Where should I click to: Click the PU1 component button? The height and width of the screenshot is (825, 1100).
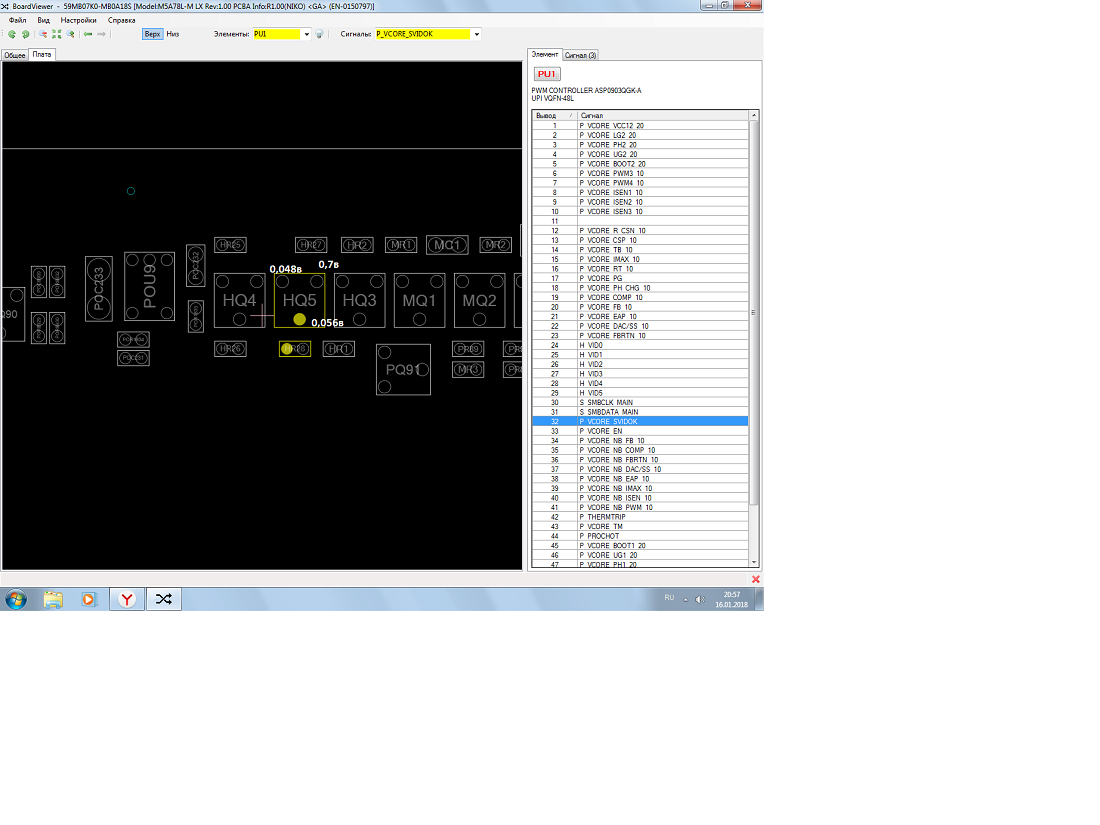pos(546,74)
